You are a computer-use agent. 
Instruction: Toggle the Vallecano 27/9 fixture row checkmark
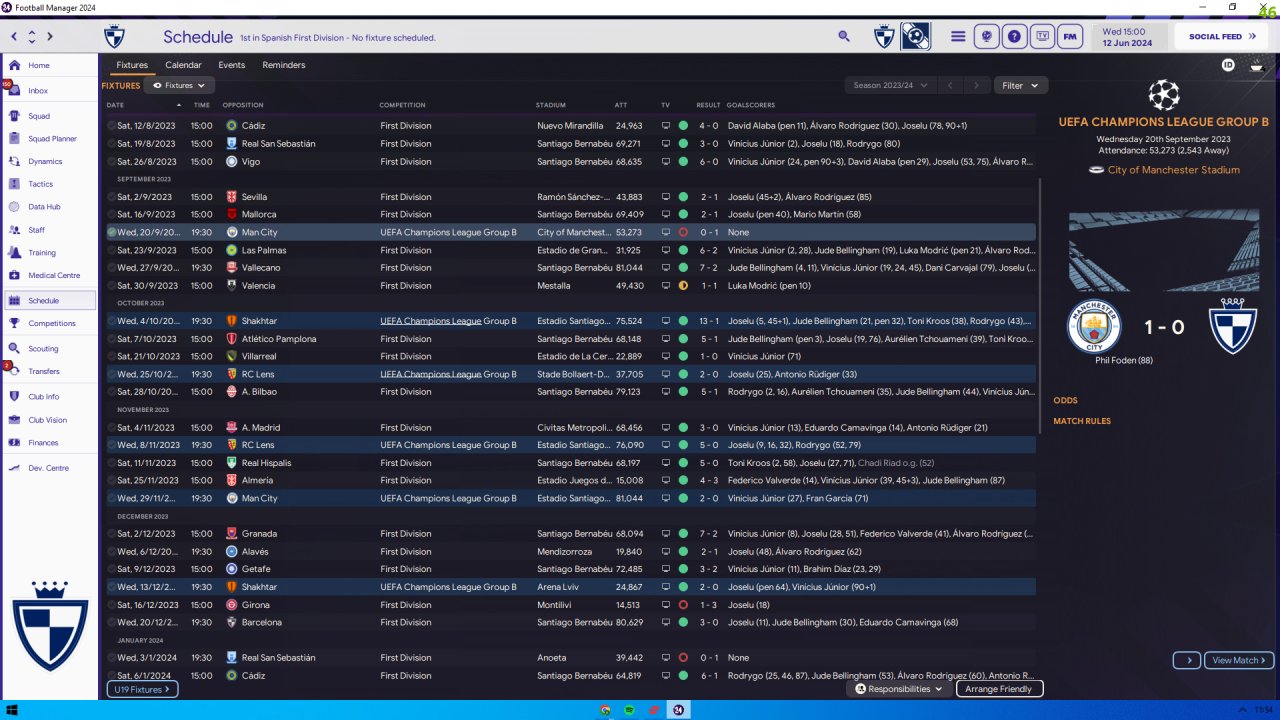click(x=112, y=268)
